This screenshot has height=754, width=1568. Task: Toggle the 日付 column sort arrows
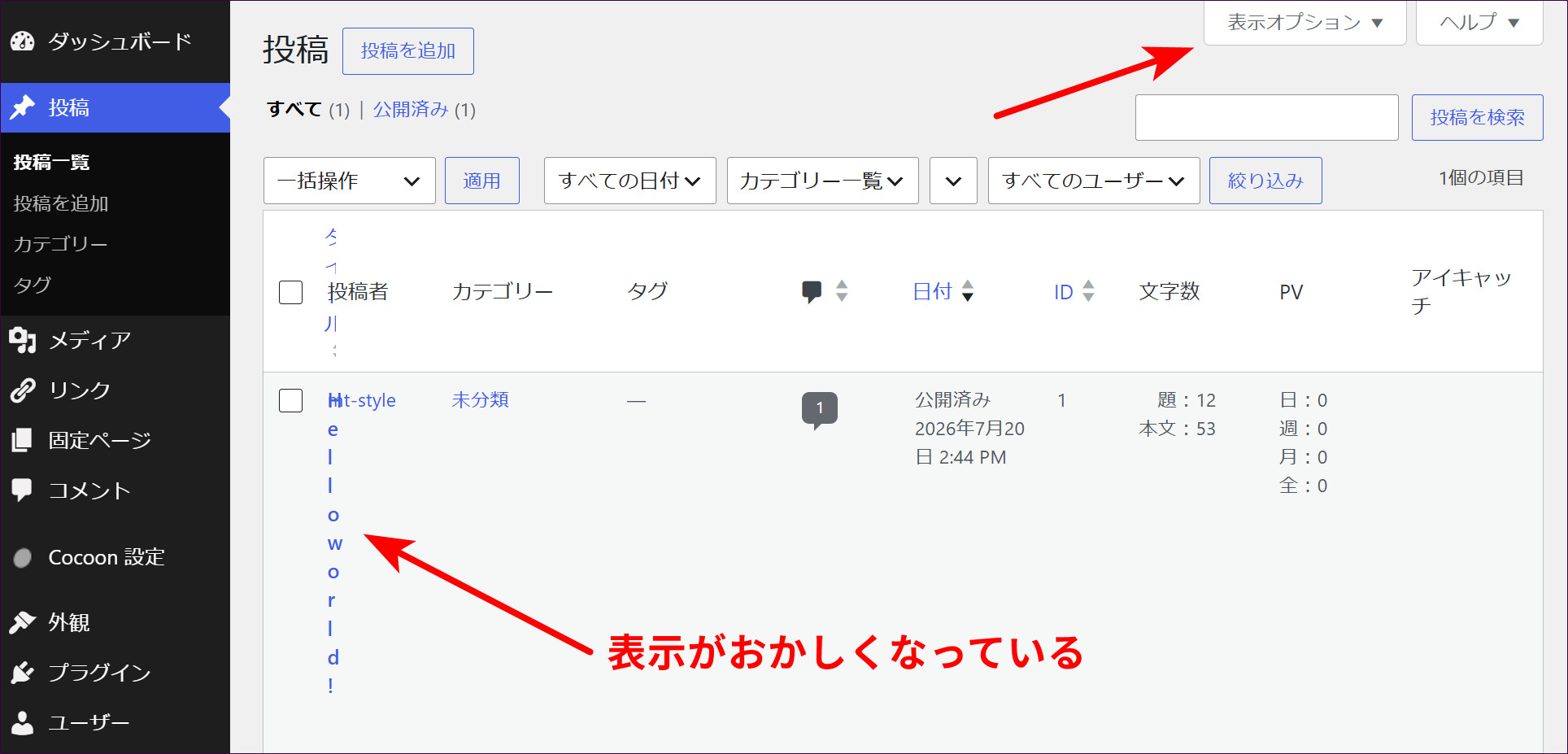click(x=968, y=291)
